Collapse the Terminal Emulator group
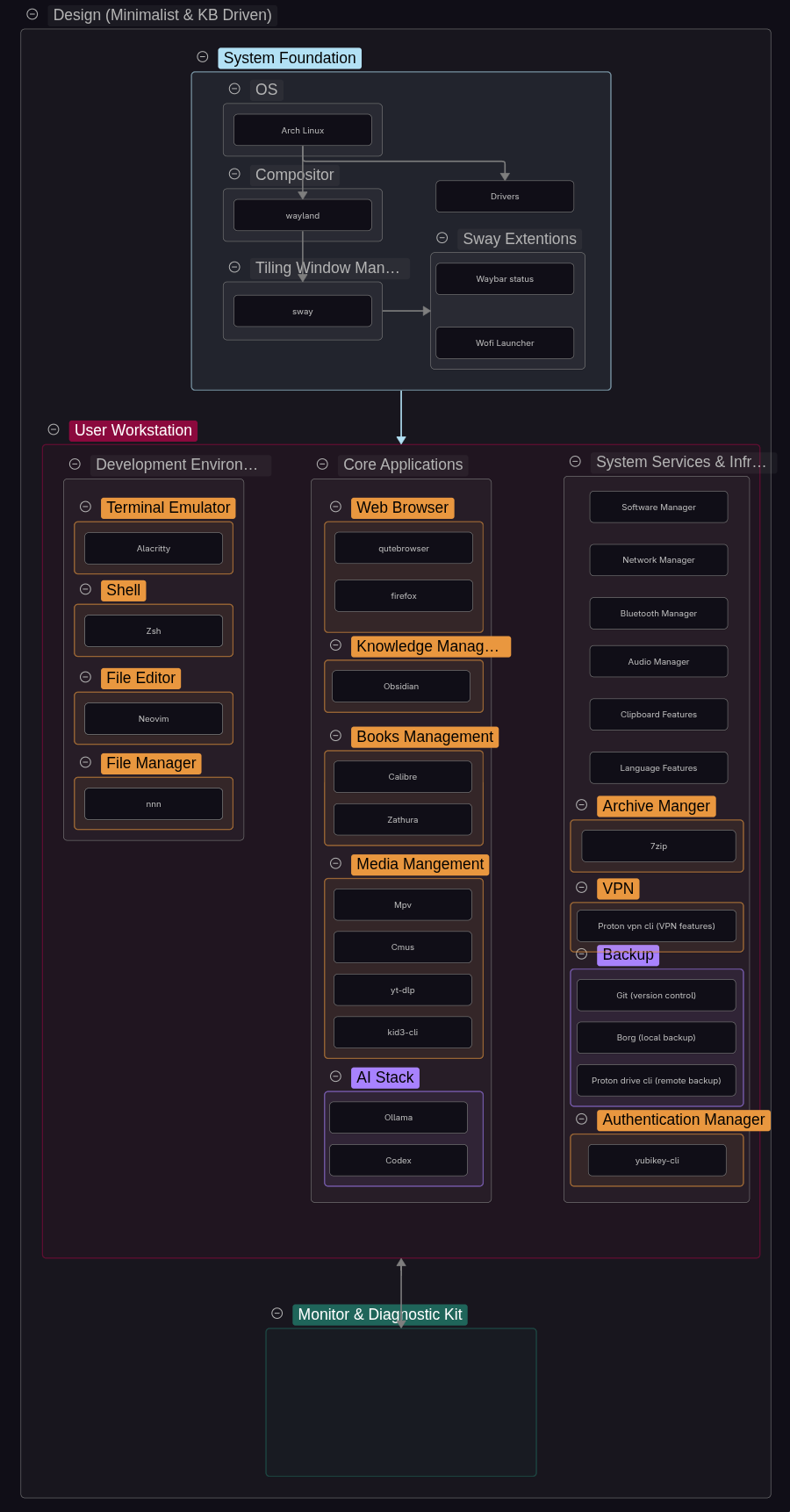Screen dimensions: 790x1512 tap(85, 507)
